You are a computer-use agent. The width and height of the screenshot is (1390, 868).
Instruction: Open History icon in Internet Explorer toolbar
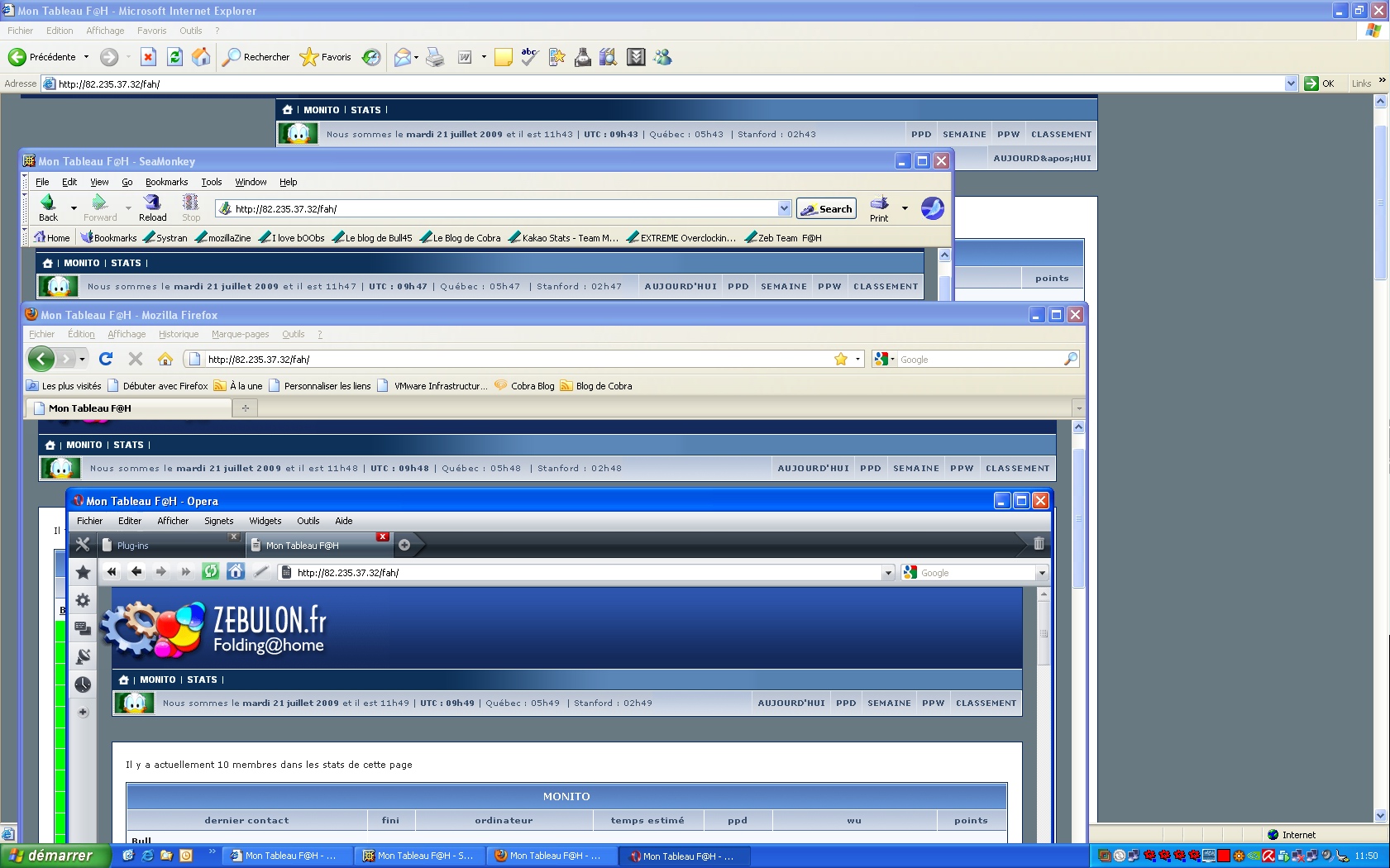(x=371, y=57)
